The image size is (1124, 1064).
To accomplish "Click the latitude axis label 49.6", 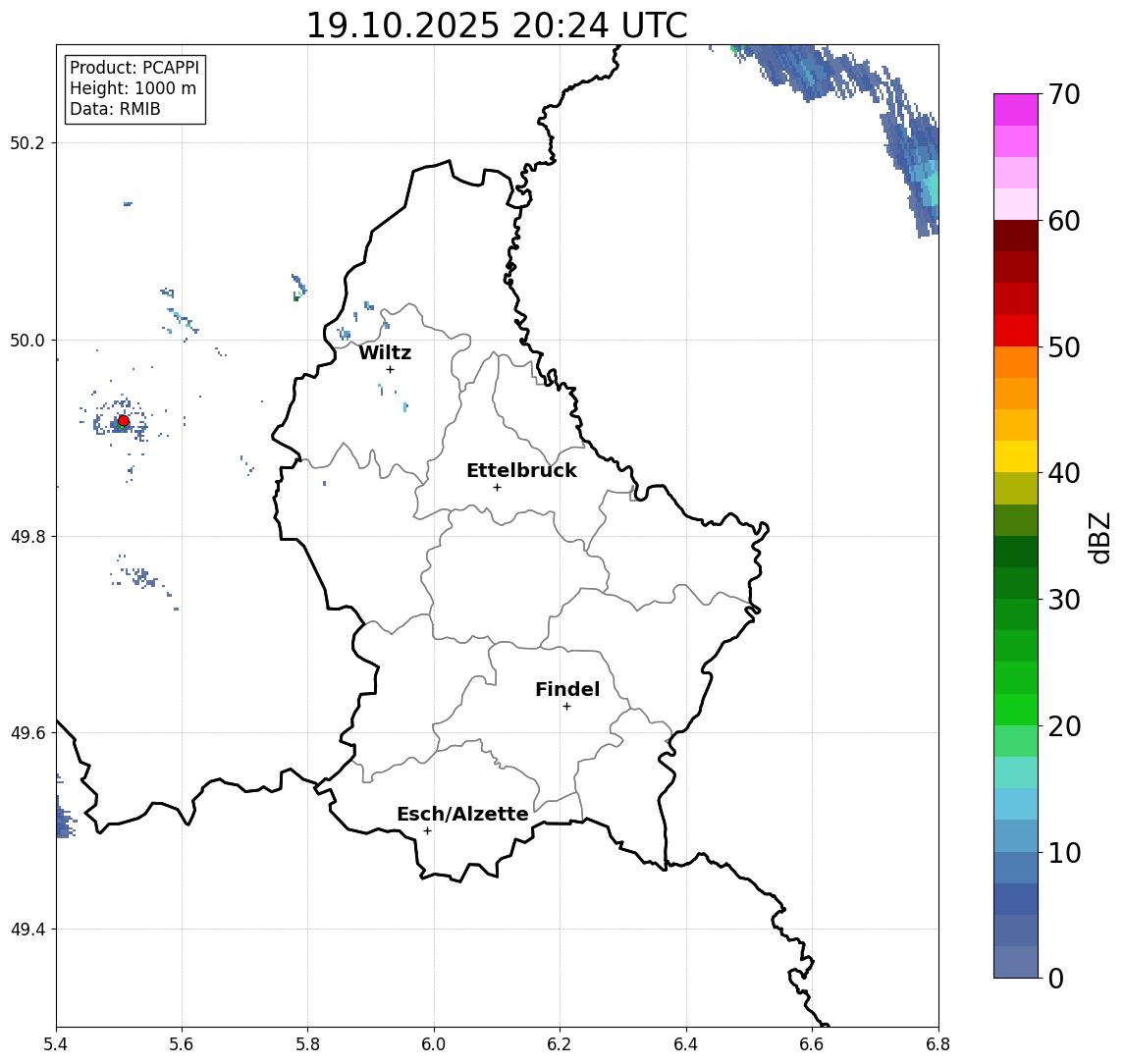I will coord(27,733).
